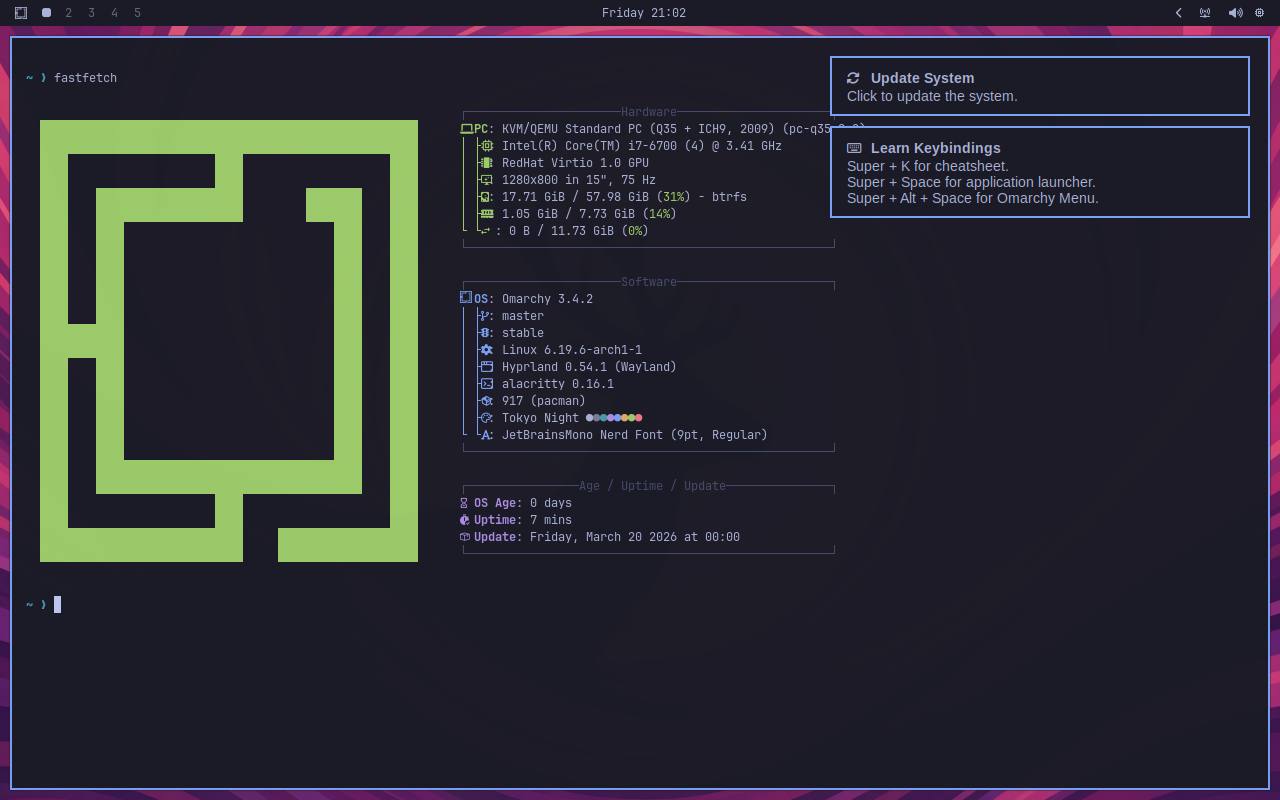Click the GPU icon beside RedHat Virtio 1.0
This screenshot has height=800, width=1280.
click(486, 162)
